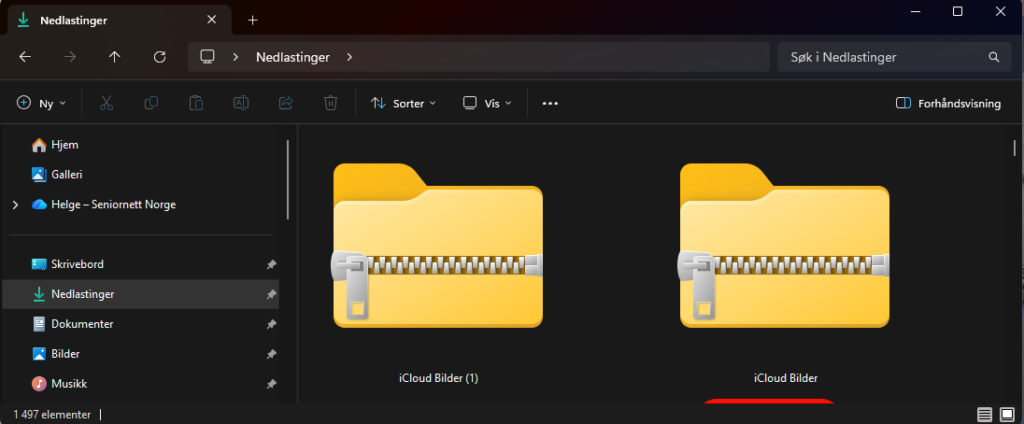Click the Cut scissors icon

(106, 103)
